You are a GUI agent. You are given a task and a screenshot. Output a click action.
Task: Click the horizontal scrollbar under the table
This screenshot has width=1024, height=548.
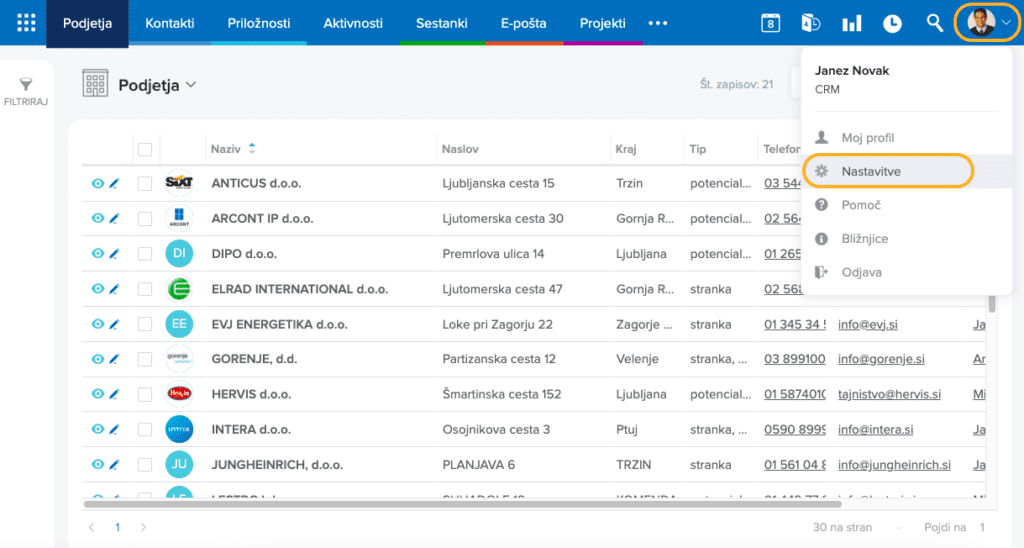tap(450, 505)
